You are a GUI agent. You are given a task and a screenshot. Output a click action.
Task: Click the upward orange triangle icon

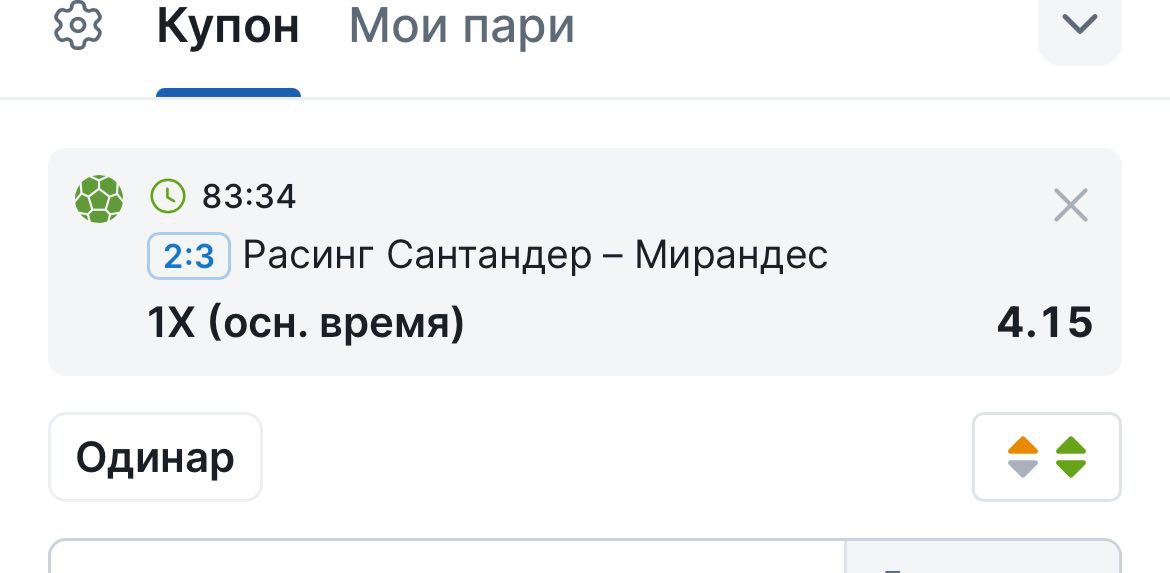click(1022, 445)
